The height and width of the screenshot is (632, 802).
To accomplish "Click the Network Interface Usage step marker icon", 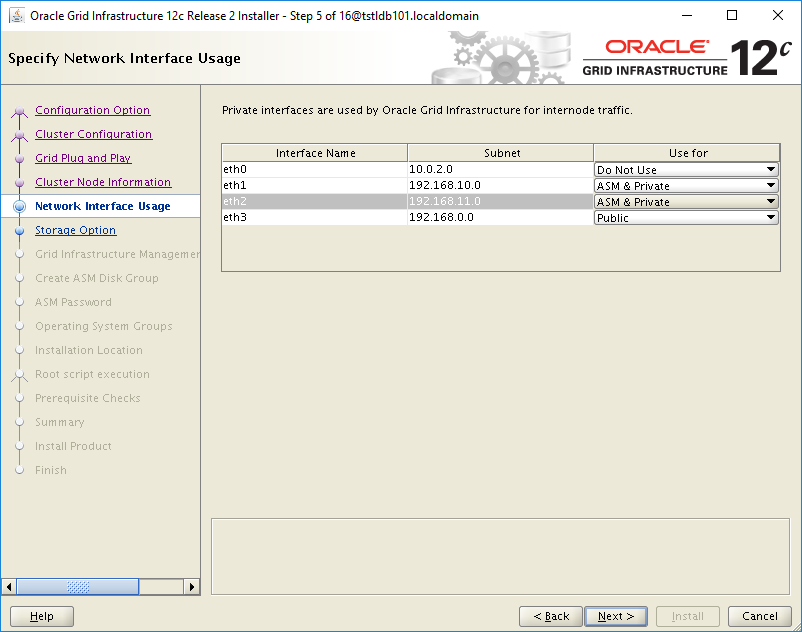I will coord(19,206).
